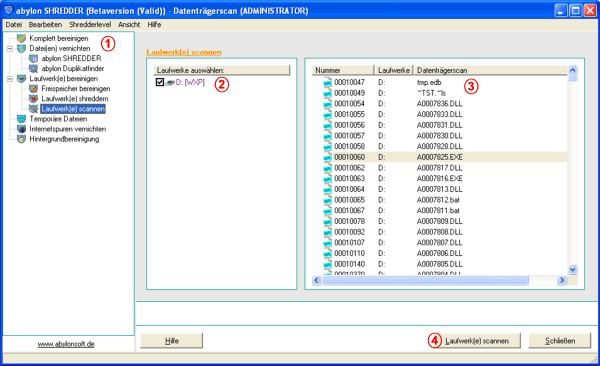Image resolution: width=600 pixels, height=366 pixels.
Task: Click the Laufwerk(e) scannen tree icon
Action: pyautogui.click(x=34, y=109)
